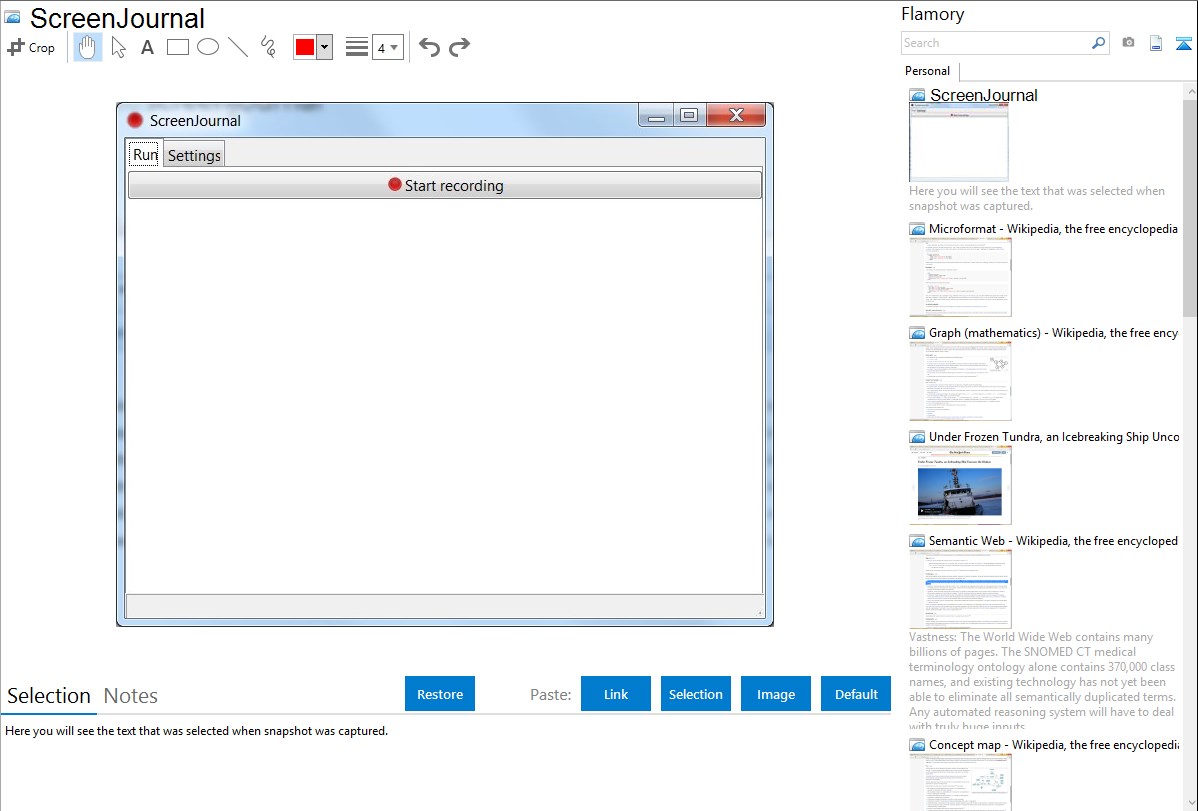This screenshot has width=1198, height=811.
Task: Select the Crop tool
Action: pyautogui.click(x=31, y=47)
